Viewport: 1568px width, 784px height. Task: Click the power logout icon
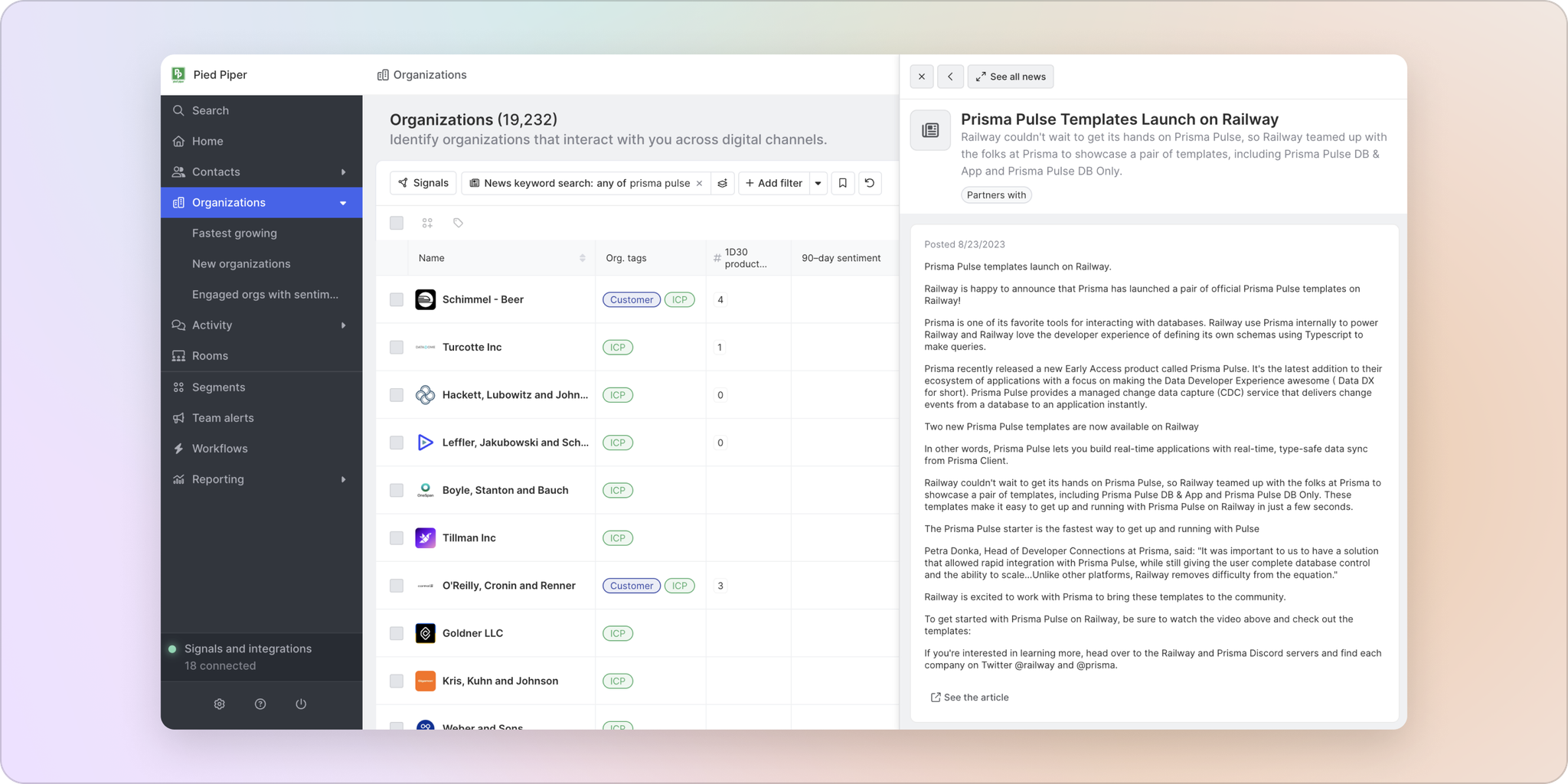pos(301,704)
